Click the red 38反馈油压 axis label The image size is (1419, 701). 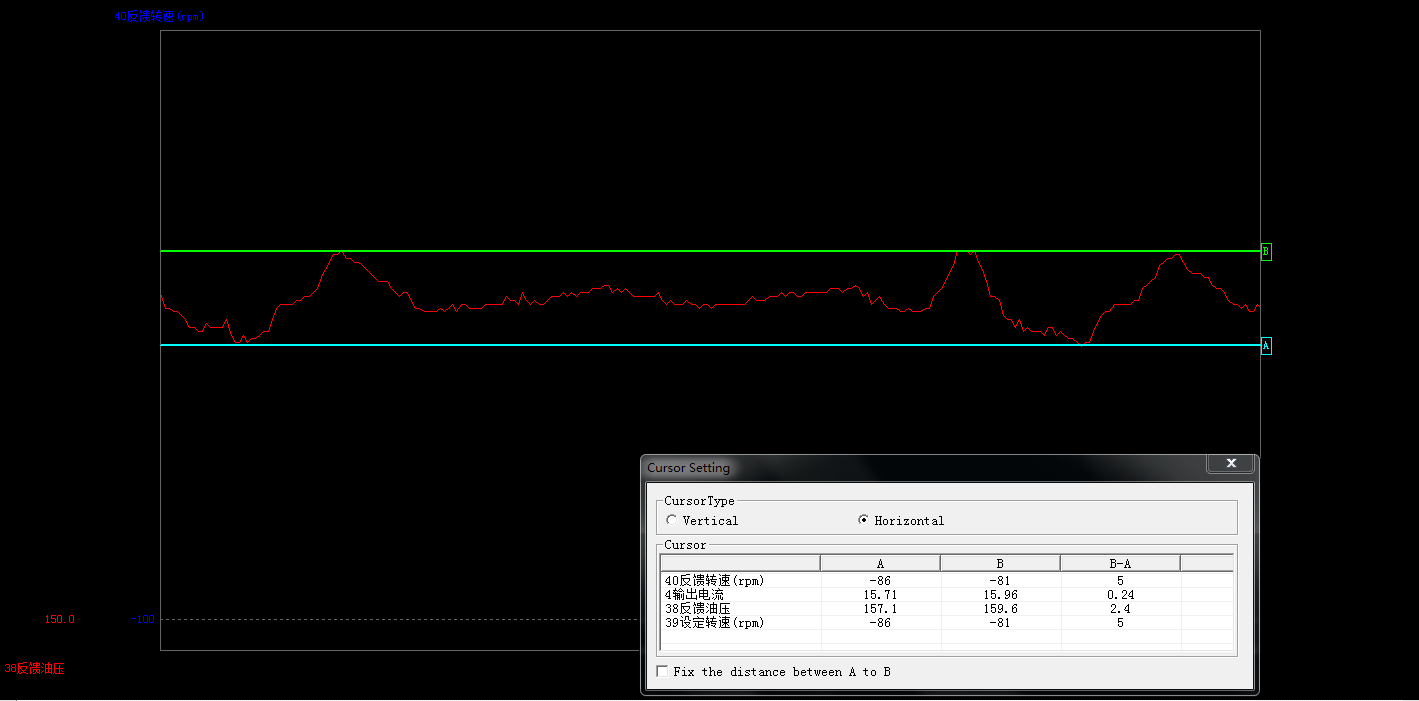click(x=35, y=668)
